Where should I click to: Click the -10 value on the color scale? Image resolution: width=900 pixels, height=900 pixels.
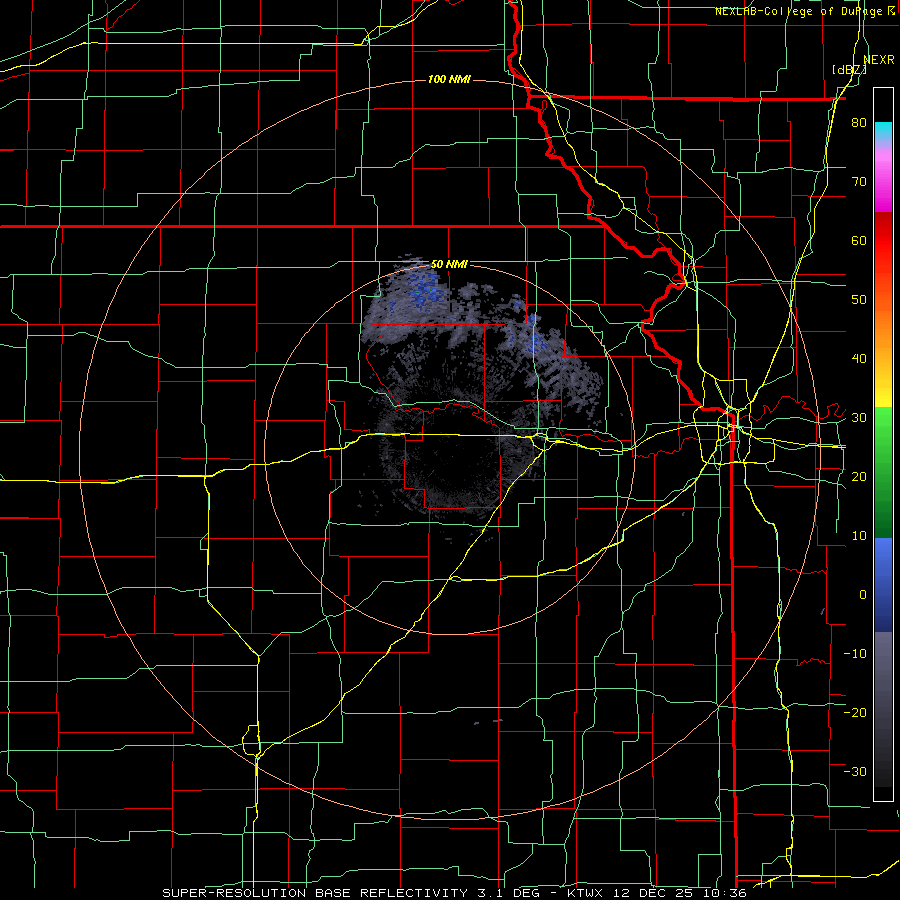point(855,653)
